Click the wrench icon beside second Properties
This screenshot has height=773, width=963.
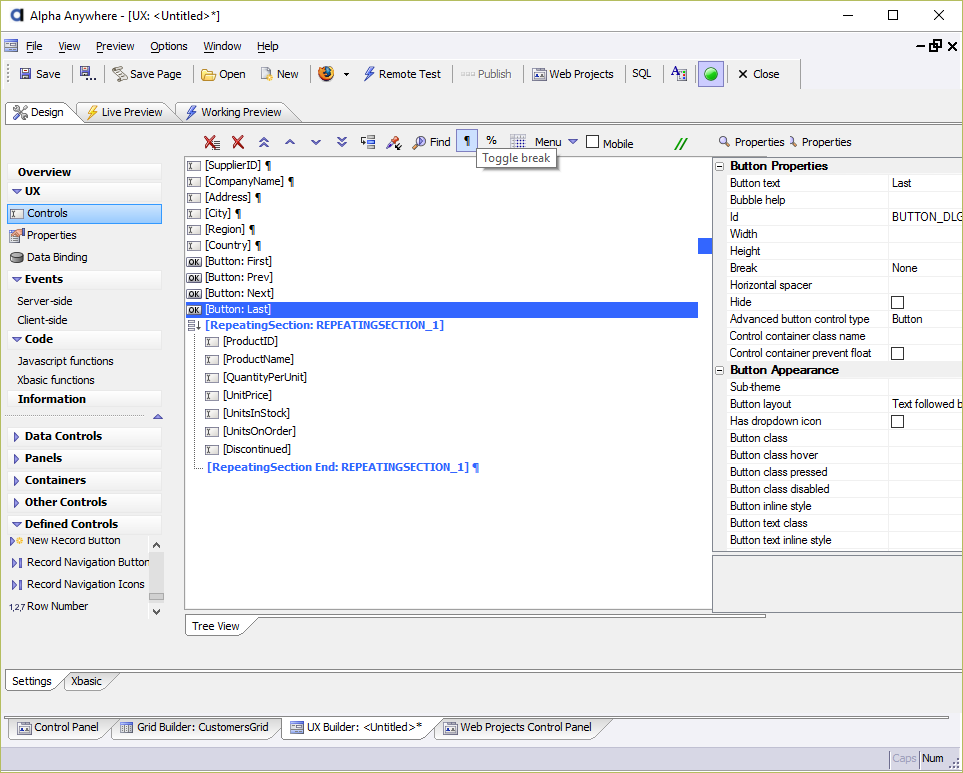[793, 142]
